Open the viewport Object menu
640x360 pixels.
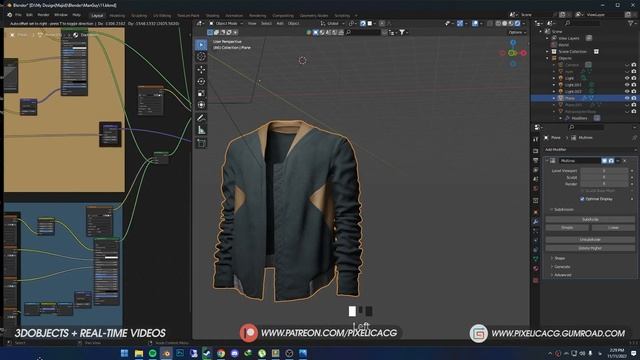point(293,24)
